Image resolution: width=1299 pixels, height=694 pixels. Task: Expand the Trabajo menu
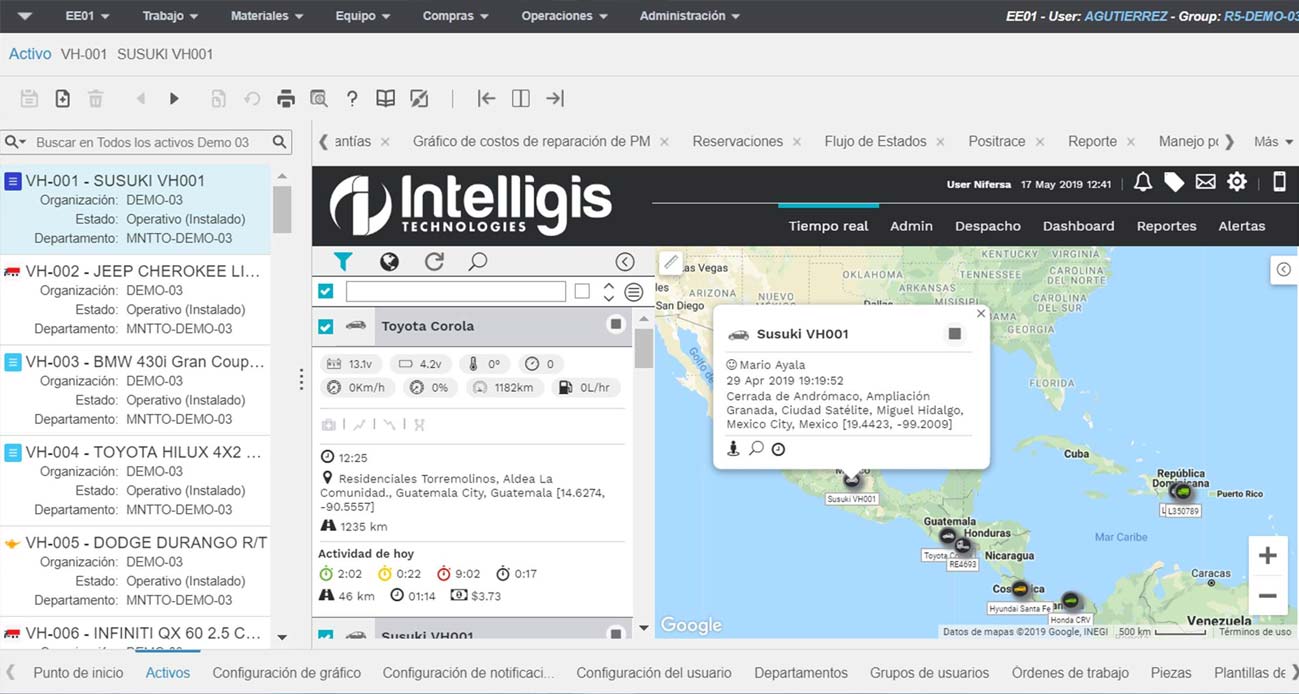[170, 16]
